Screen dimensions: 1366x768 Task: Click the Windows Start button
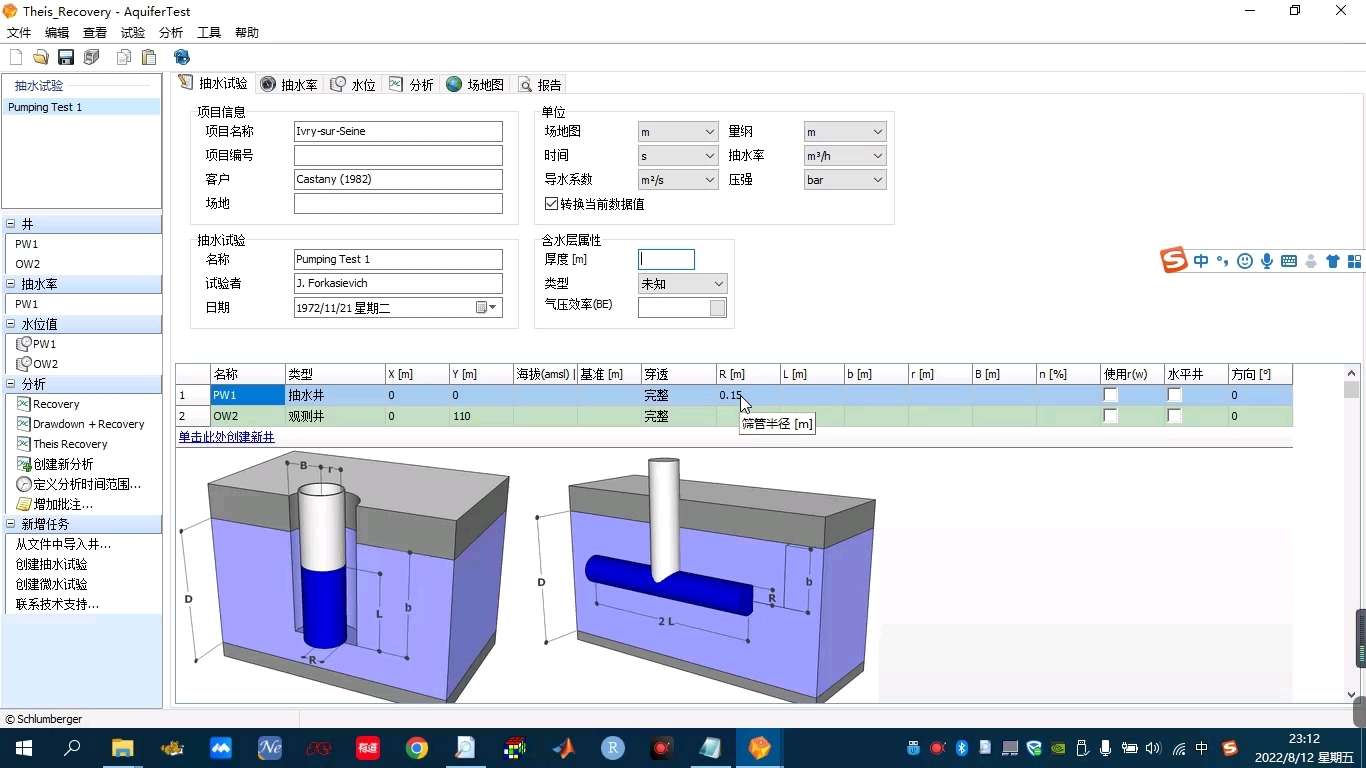pyautogui.click(x=24, y=748)
